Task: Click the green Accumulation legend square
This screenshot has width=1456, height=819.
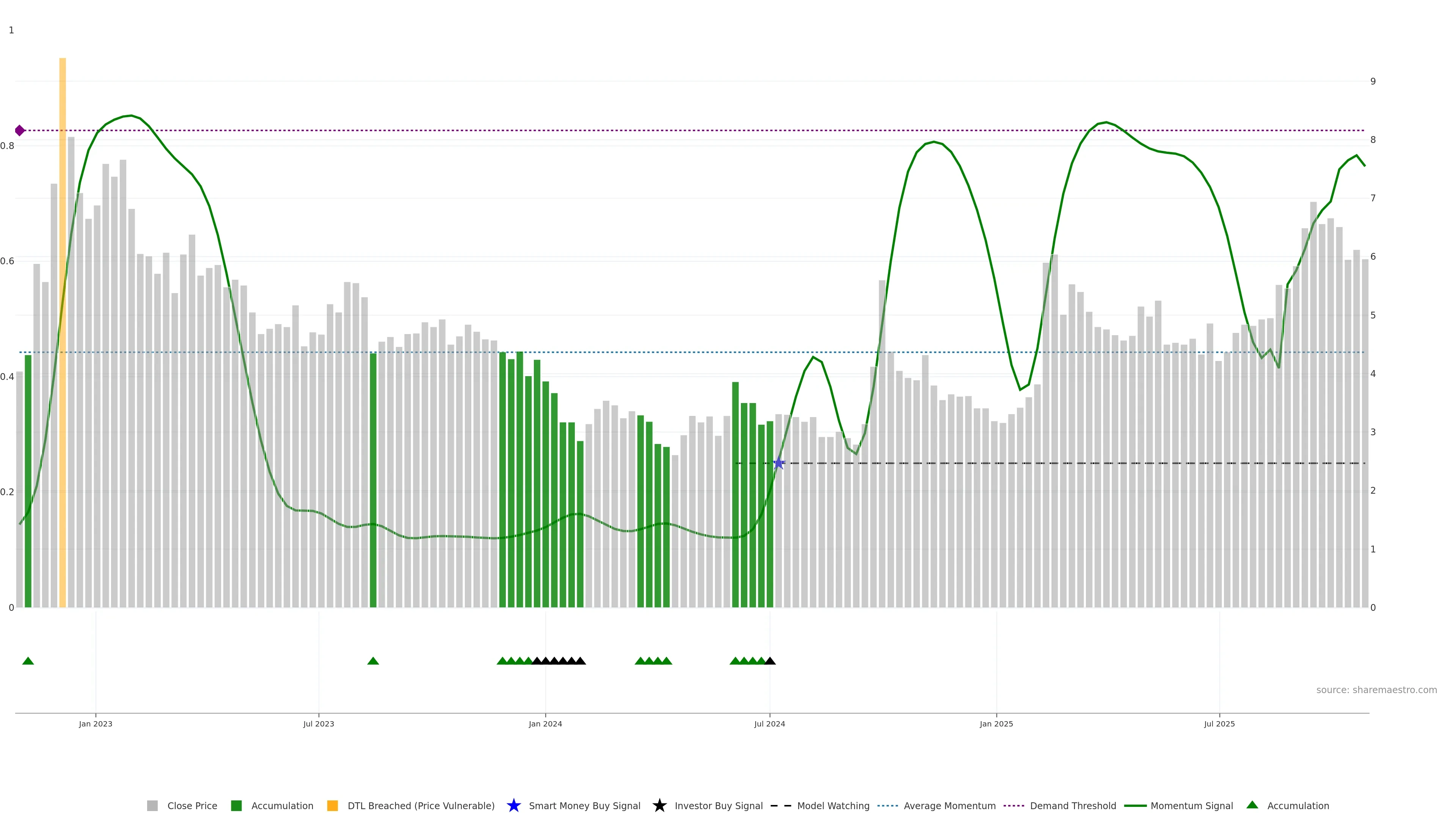Action: [x=236, y=806]
